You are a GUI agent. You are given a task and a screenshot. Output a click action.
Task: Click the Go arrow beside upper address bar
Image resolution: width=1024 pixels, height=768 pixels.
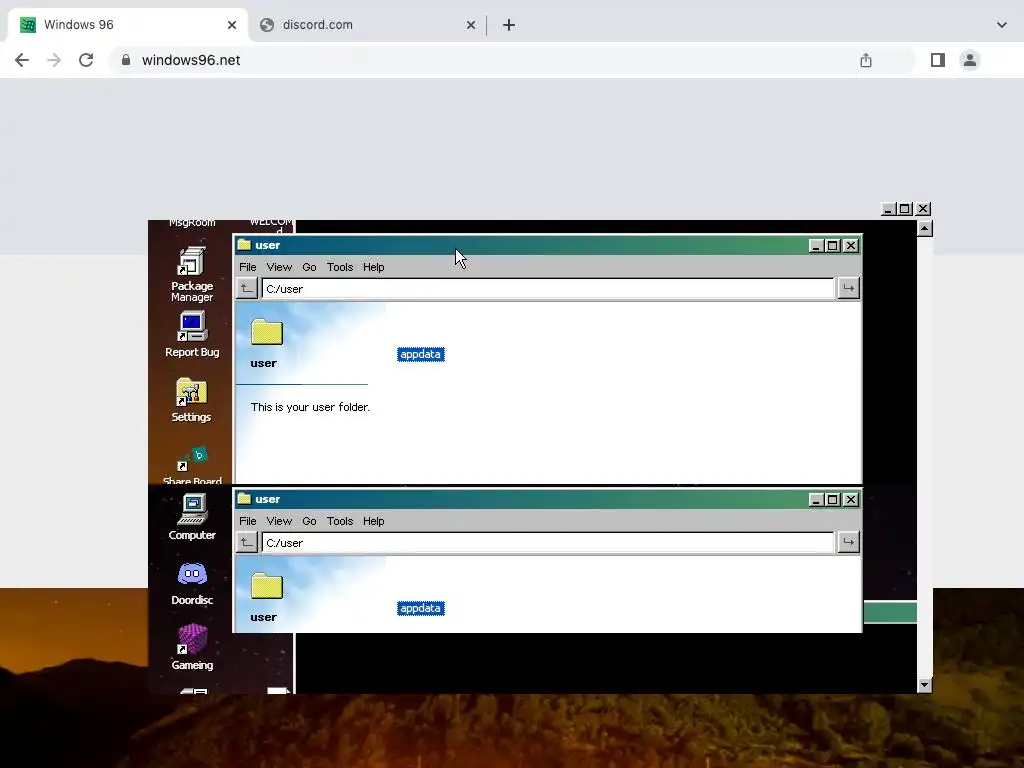[x=848, y=289]
